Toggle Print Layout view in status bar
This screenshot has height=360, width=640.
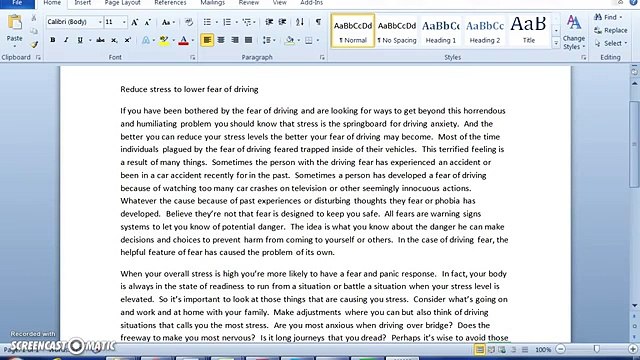pyautogui.click(x=480, y=350)
